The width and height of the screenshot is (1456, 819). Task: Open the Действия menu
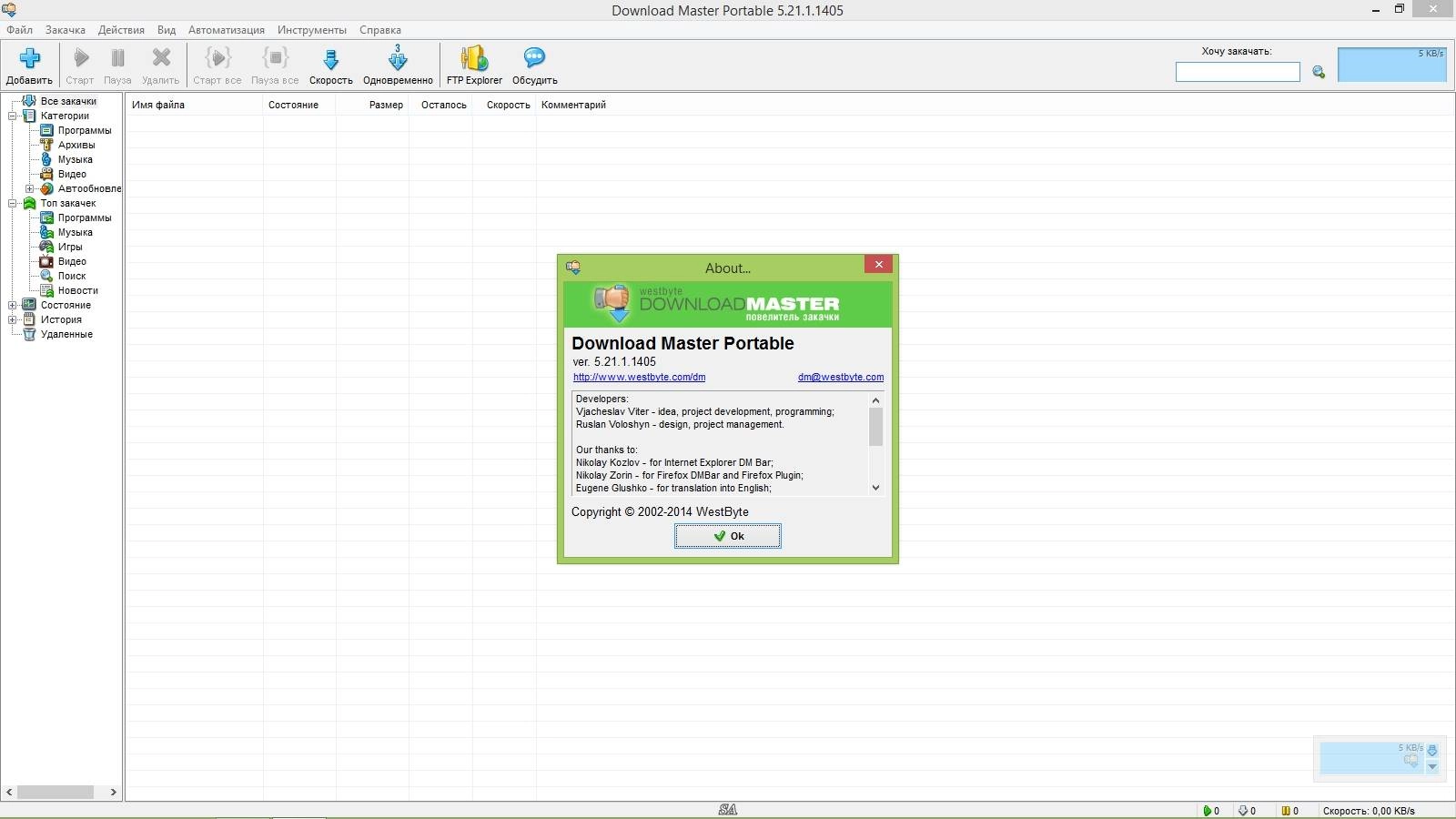pos(121,30)
